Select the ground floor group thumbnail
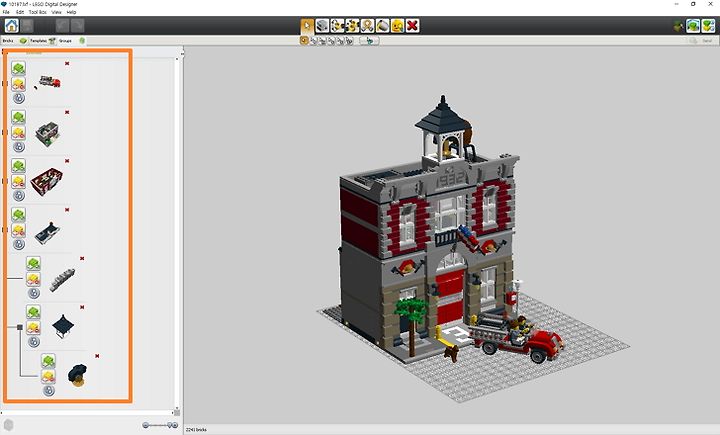720x435 pixels. coord(48,134)
